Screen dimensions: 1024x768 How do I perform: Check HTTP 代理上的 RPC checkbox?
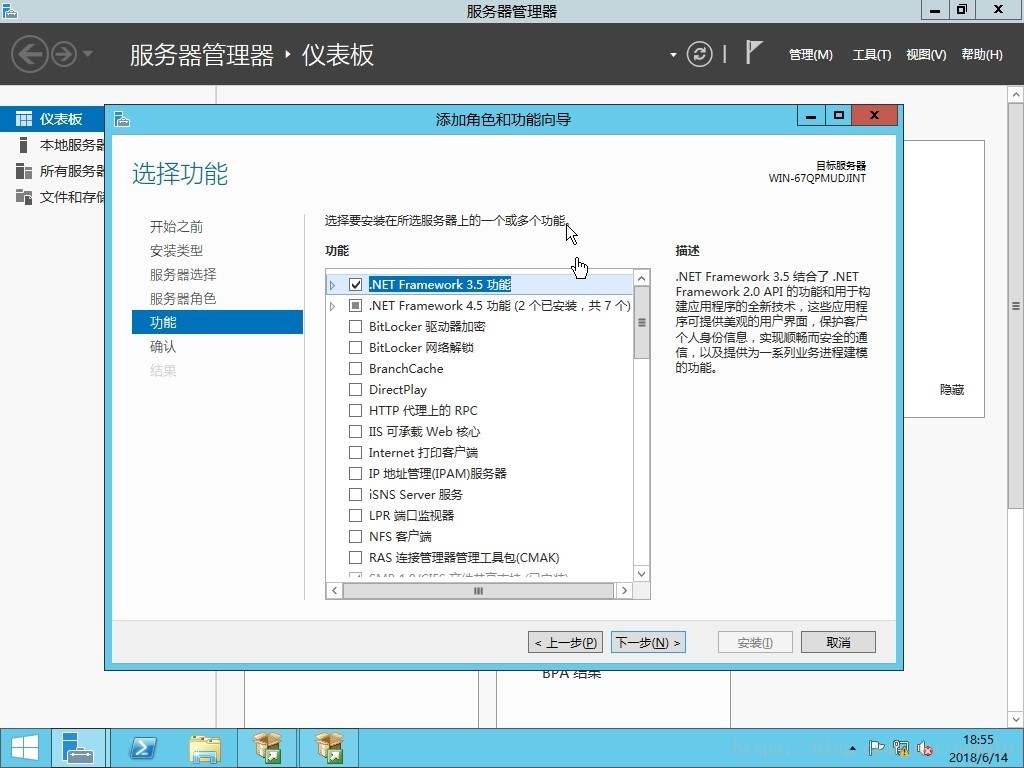355,411
